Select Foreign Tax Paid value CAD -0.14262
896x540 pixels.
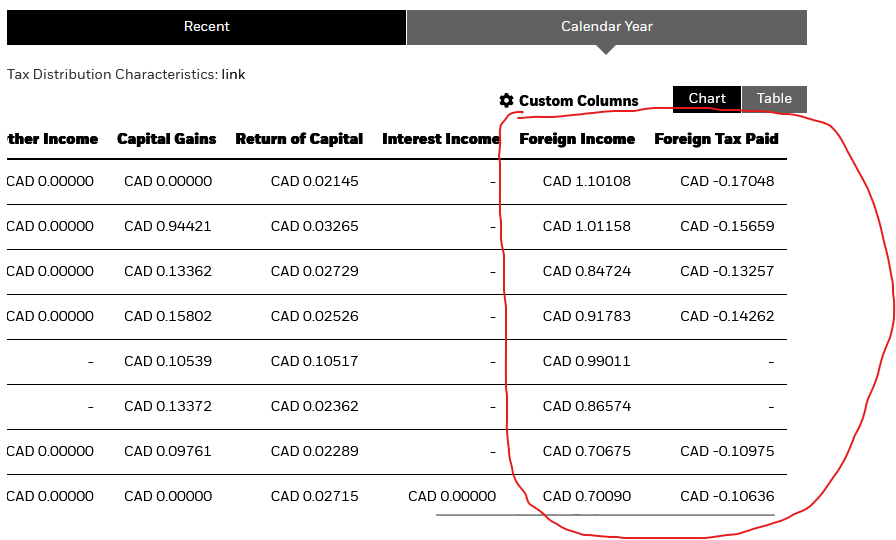point(727,317)
